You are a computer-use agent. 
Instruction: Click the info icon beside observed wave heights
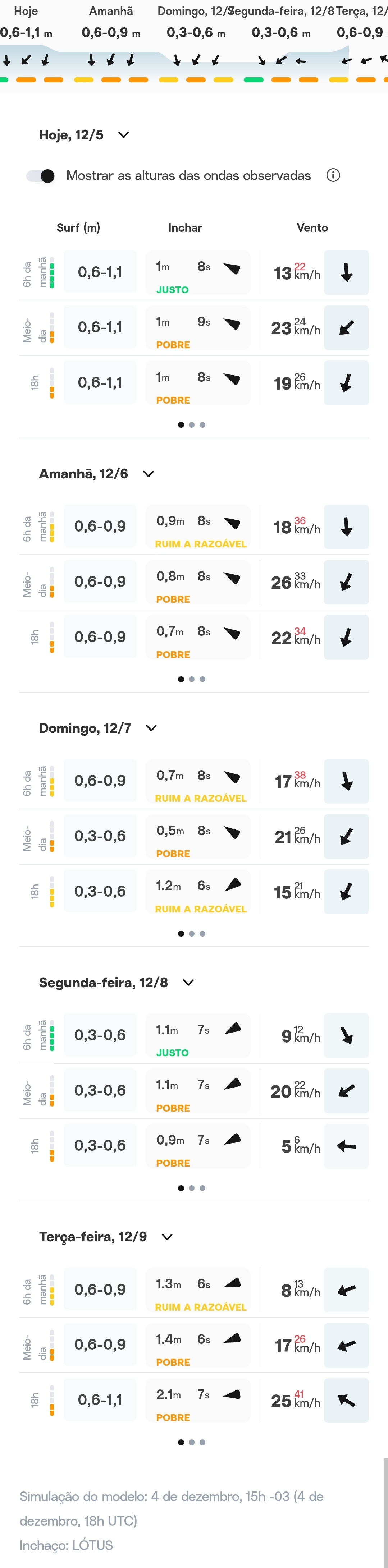click(333, 175)
